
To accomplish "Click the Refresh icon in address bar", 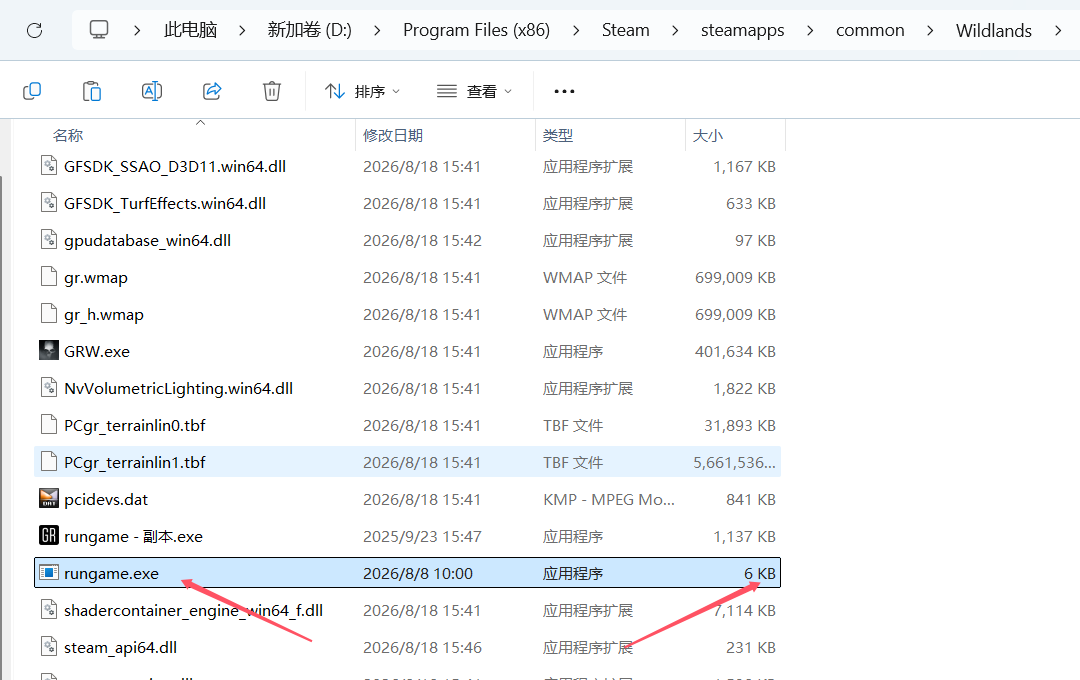I will click(34, 30).
